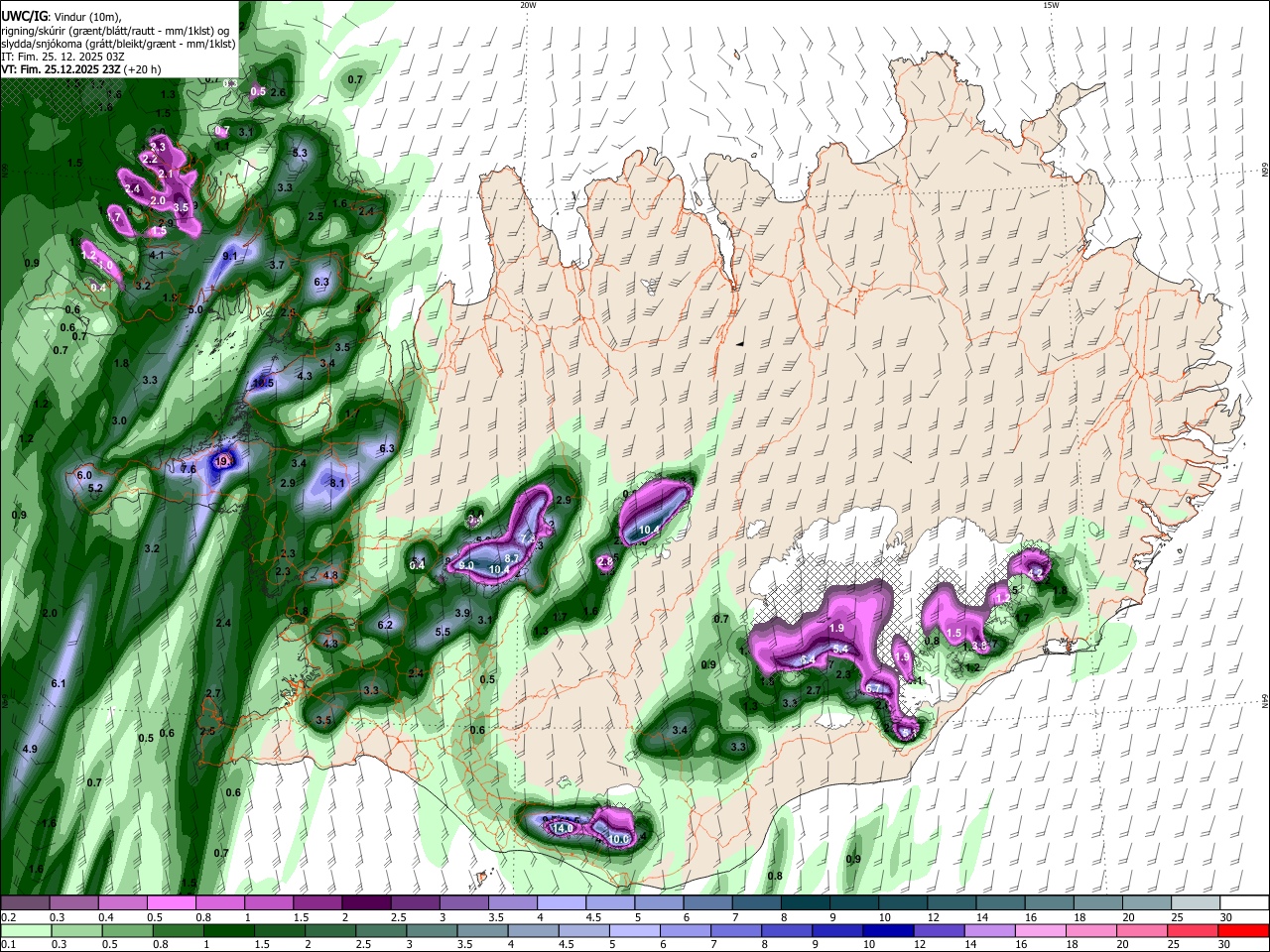This screenshot has height=952, width=1270.
Task: Click the '5.3' precipitation value in the northwest
Action: [301, 153]
